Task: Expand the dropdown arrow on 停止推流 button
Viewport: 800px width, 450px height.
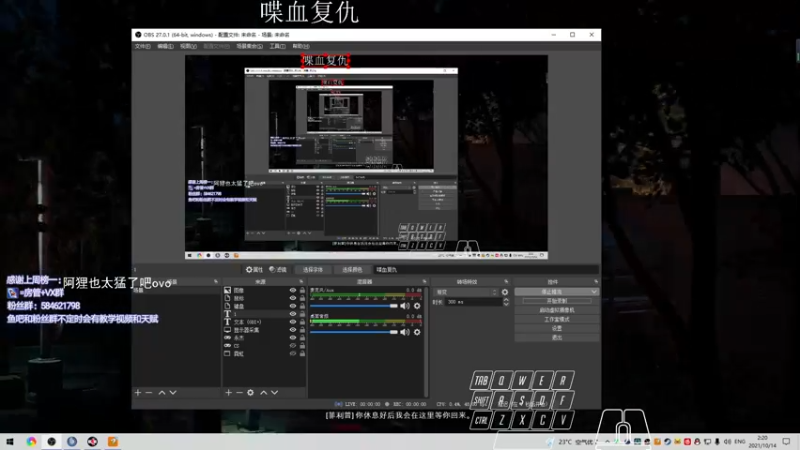Action: pyautogui.click(x=594, y=292)
